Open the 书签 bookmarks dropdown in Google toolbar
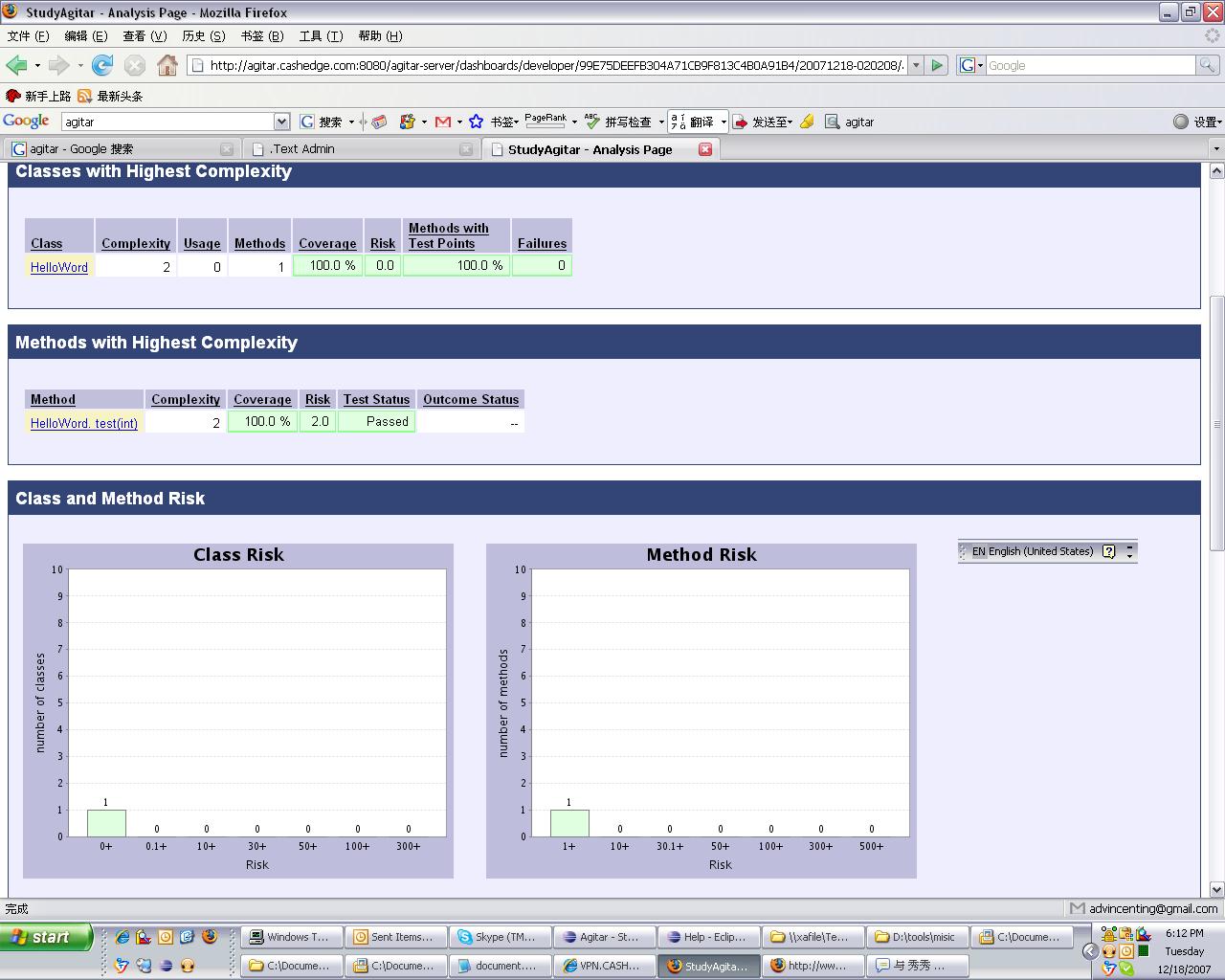 click(x=504, y=122)
